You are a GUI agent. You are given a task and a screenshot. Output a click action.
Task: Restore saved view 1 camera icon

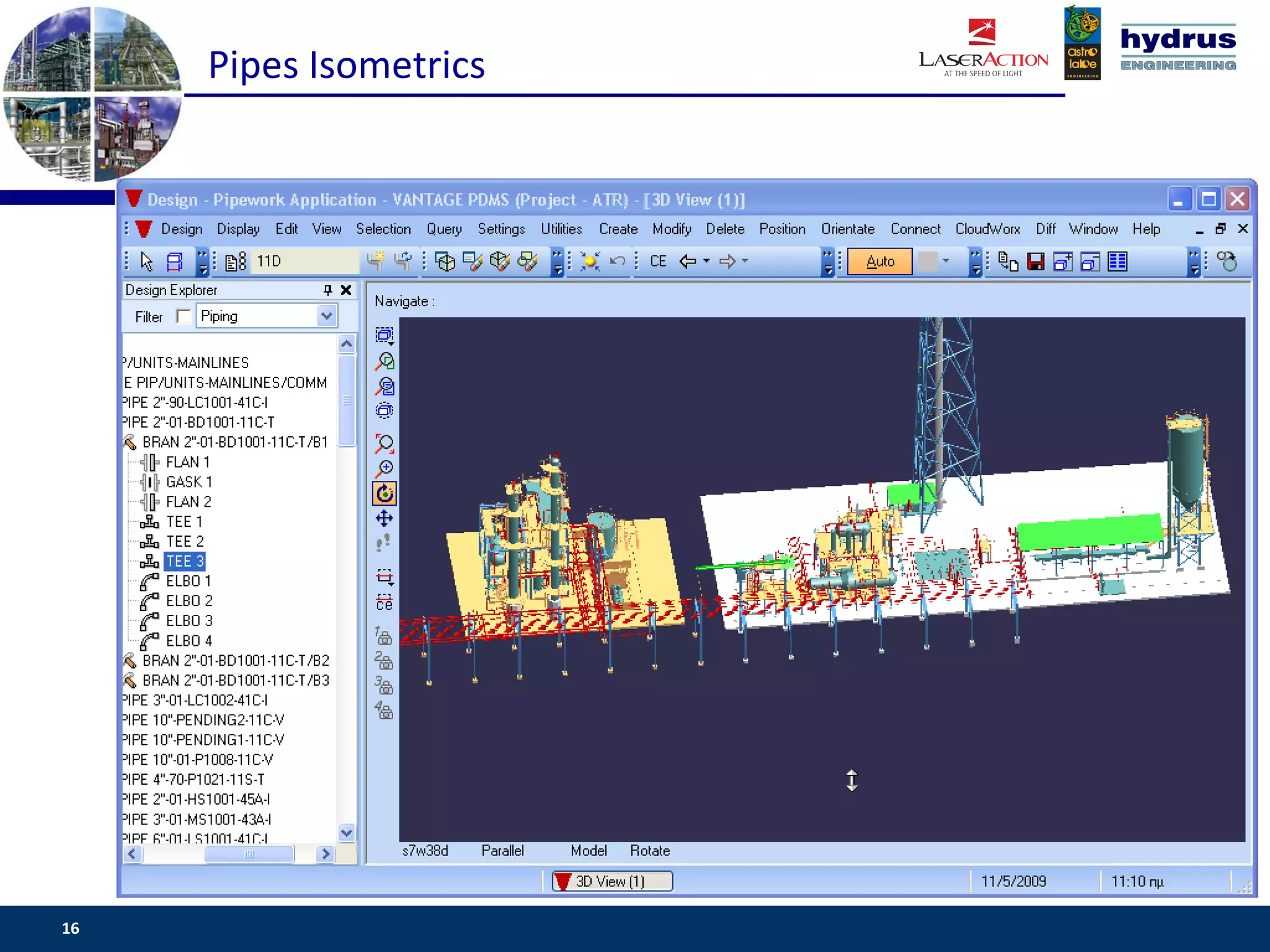(x=384, y=636)
